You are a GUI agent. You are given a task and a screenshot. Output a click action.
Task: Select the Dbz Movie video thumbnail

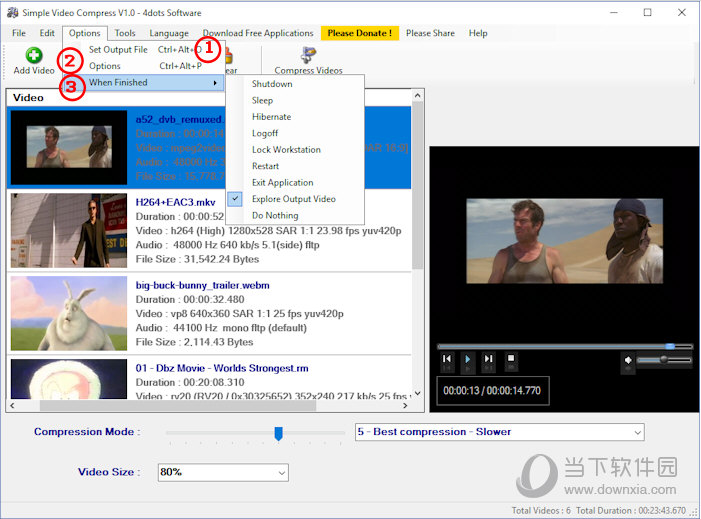(x=69, y=379)
